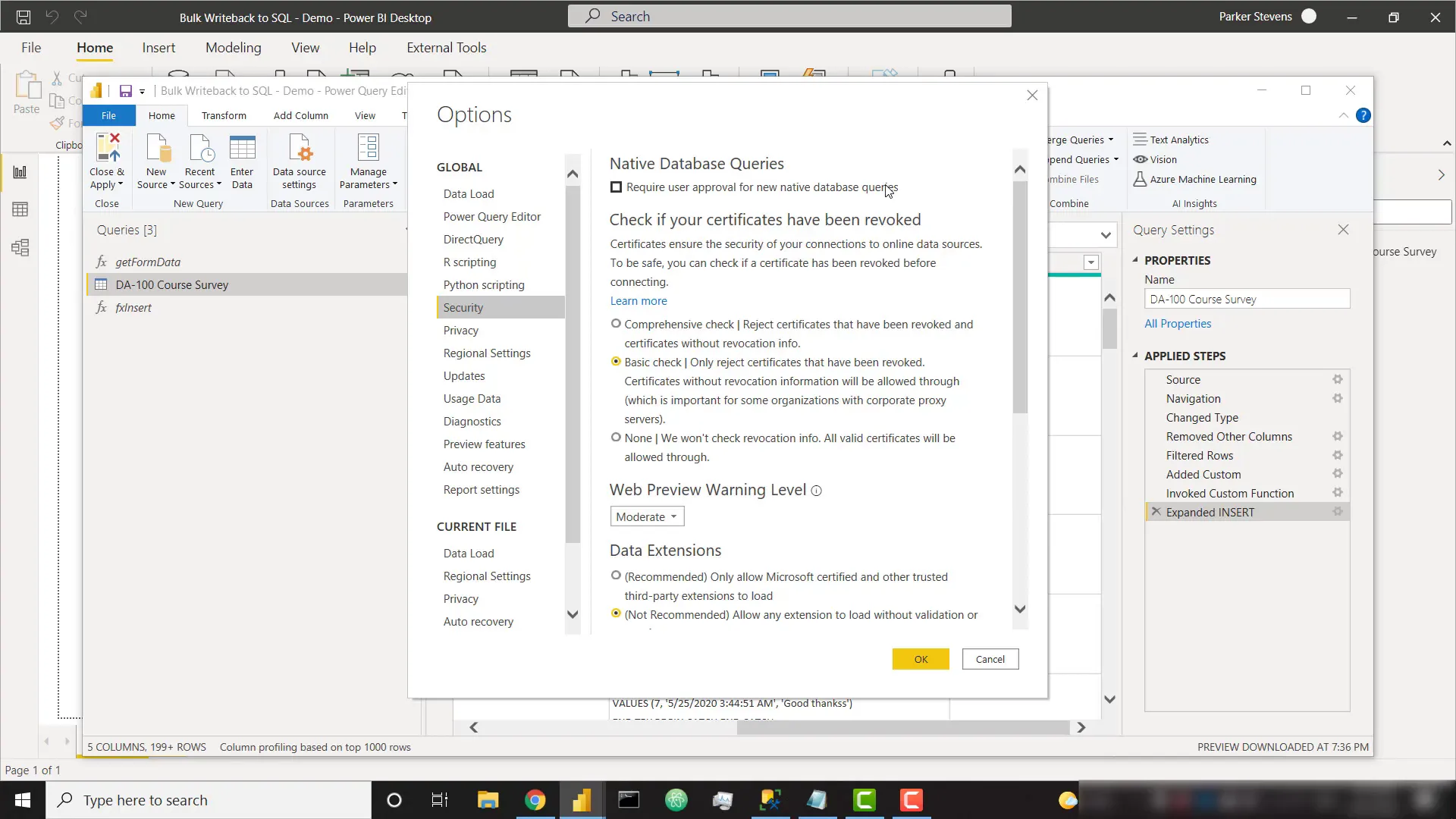Open Chrome from the taskbar
This screenshot has width=1456, height=819.
(x=535, y=800)
